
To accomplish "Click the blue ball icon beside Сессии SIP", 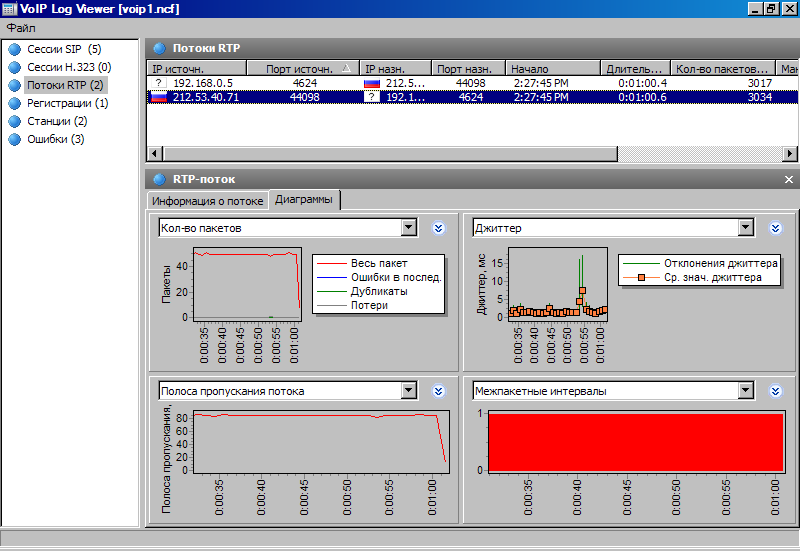I will pos(15,49).
